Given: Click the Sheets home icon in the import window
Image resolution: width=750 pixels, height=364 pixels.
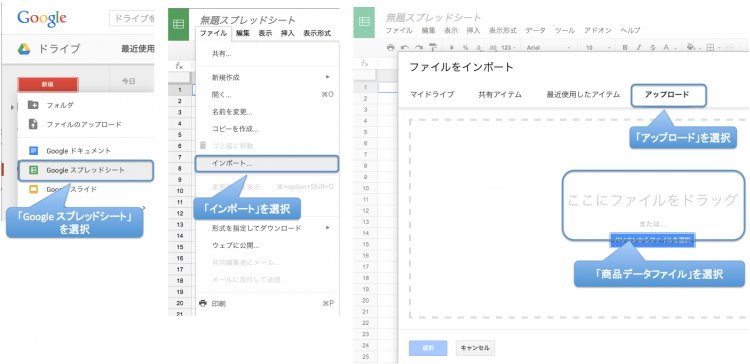Looking at the screenshot, I should [364, 22].
